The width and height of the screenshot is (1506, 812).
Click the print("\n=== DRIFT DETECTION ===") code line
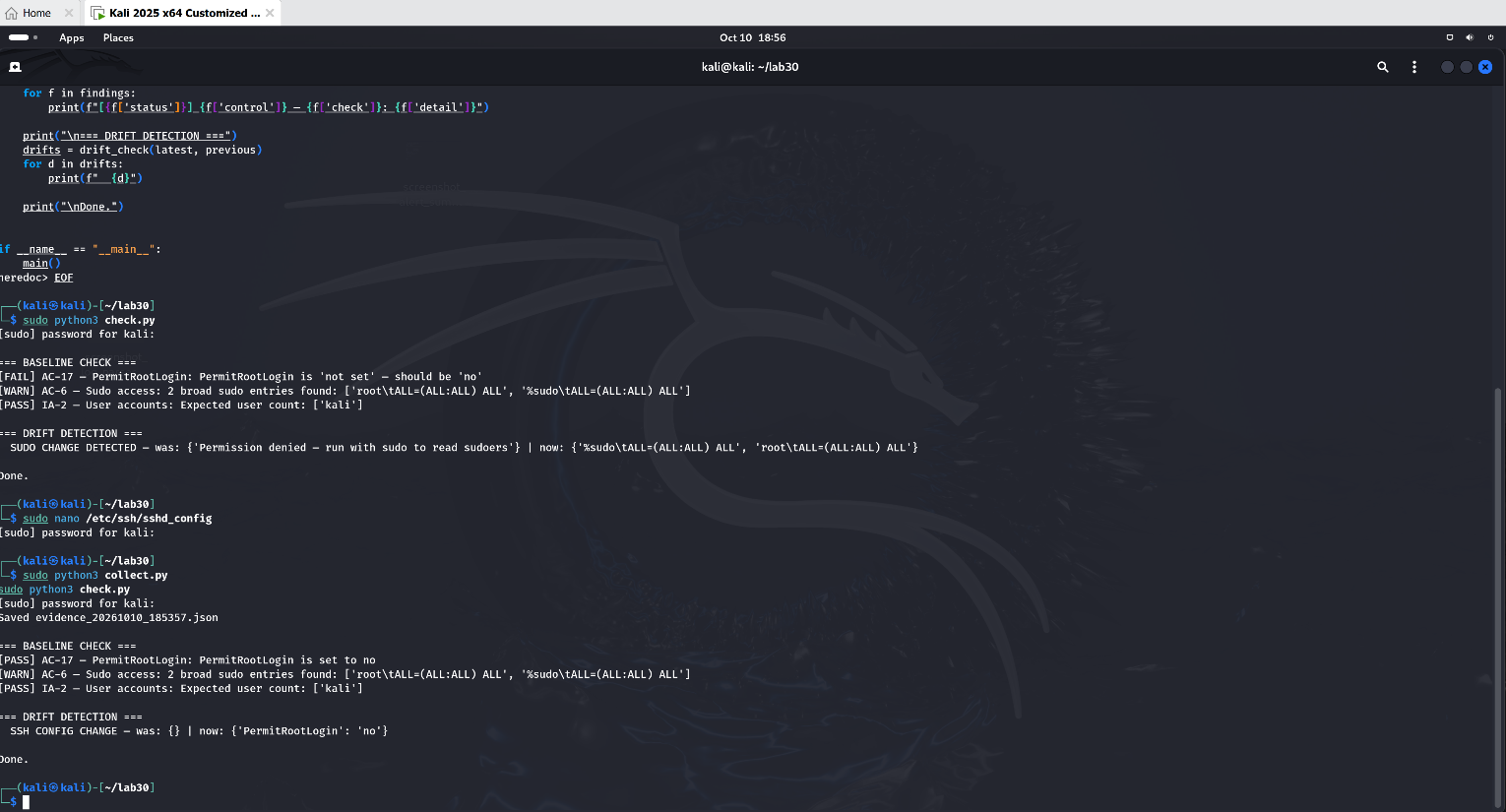point(130,136)
